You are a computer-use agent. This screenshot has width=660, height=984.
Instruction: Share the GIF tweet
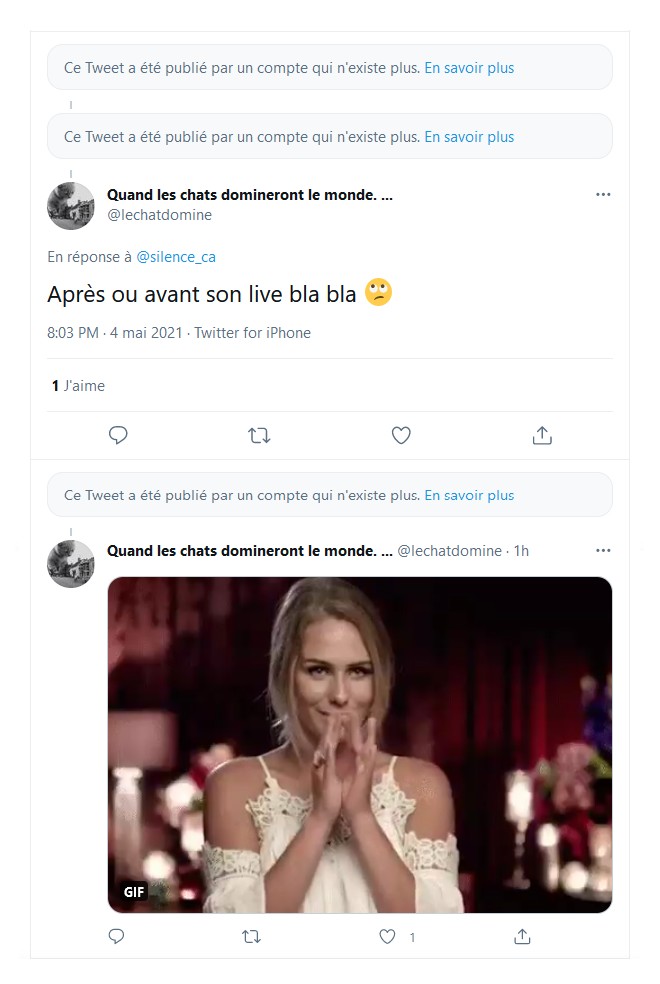(521, 937)
